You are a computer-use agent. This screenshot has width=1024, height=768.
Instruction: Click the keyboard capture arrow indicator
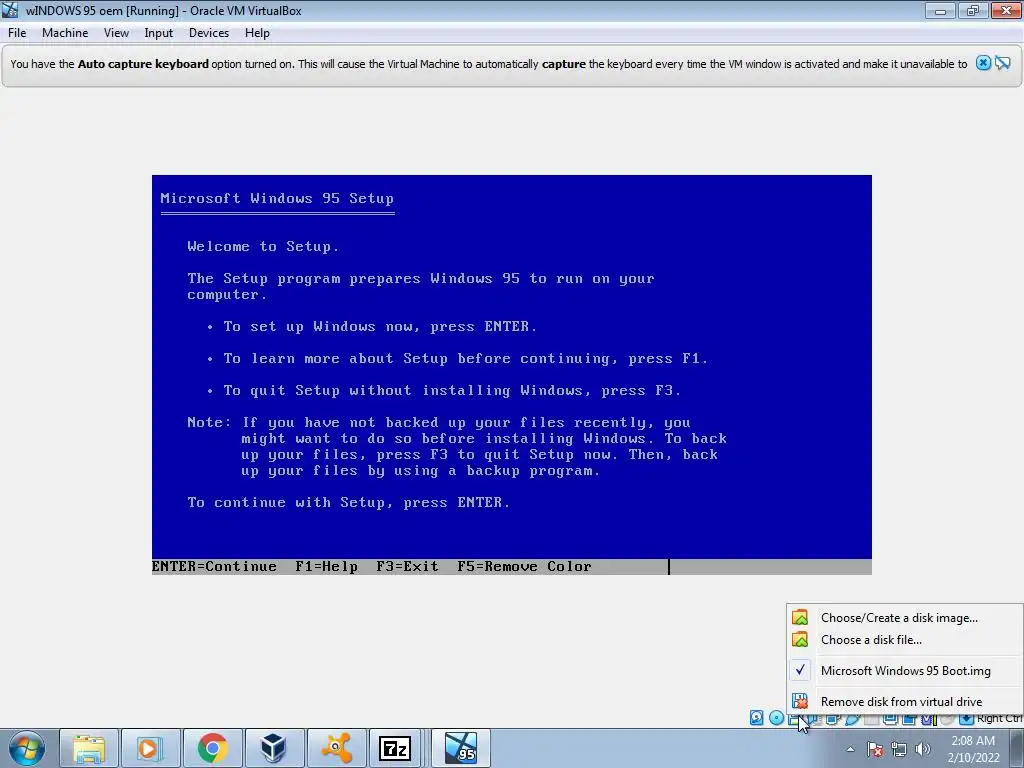967,719
